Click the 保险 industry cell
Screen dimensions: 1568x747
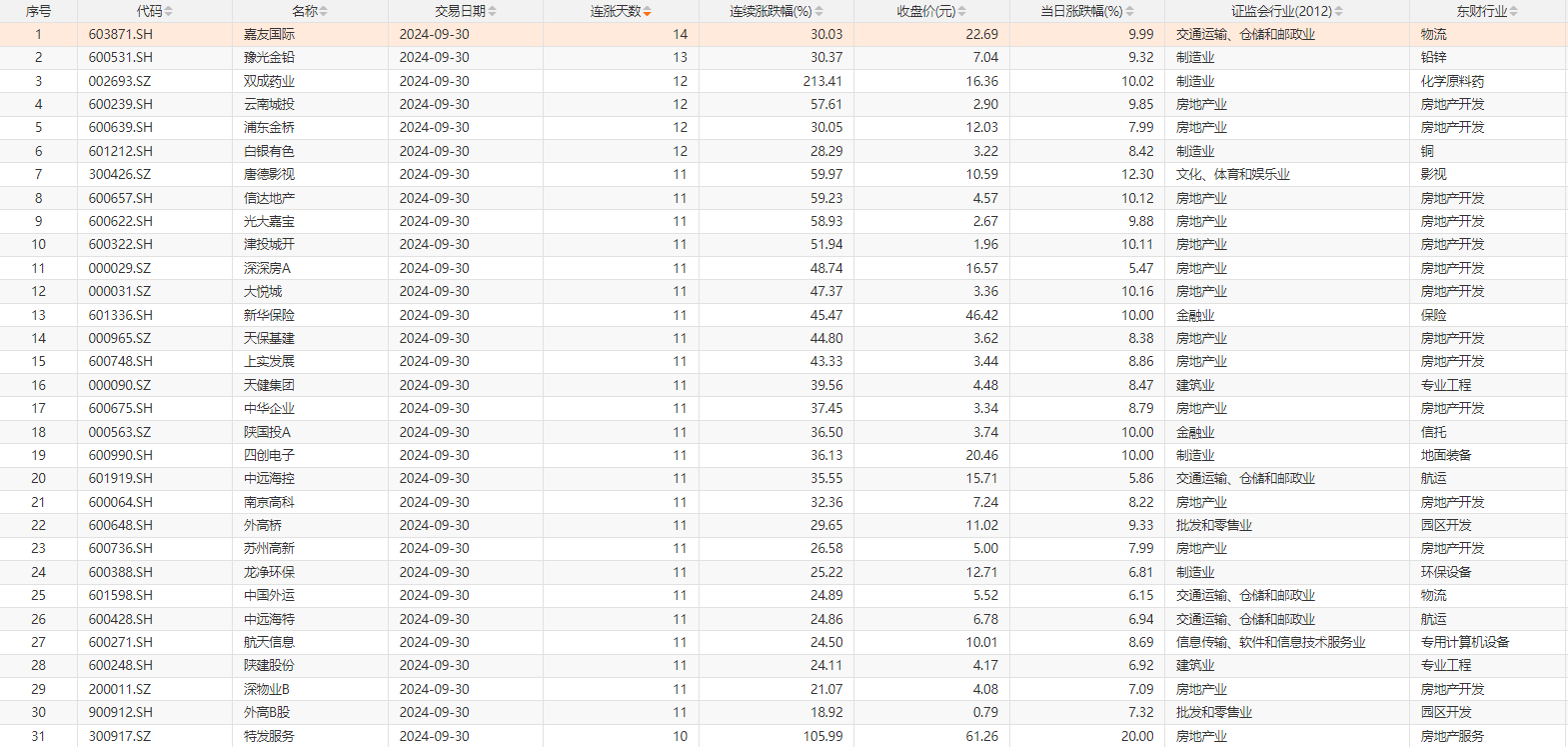click(1434, 315)
